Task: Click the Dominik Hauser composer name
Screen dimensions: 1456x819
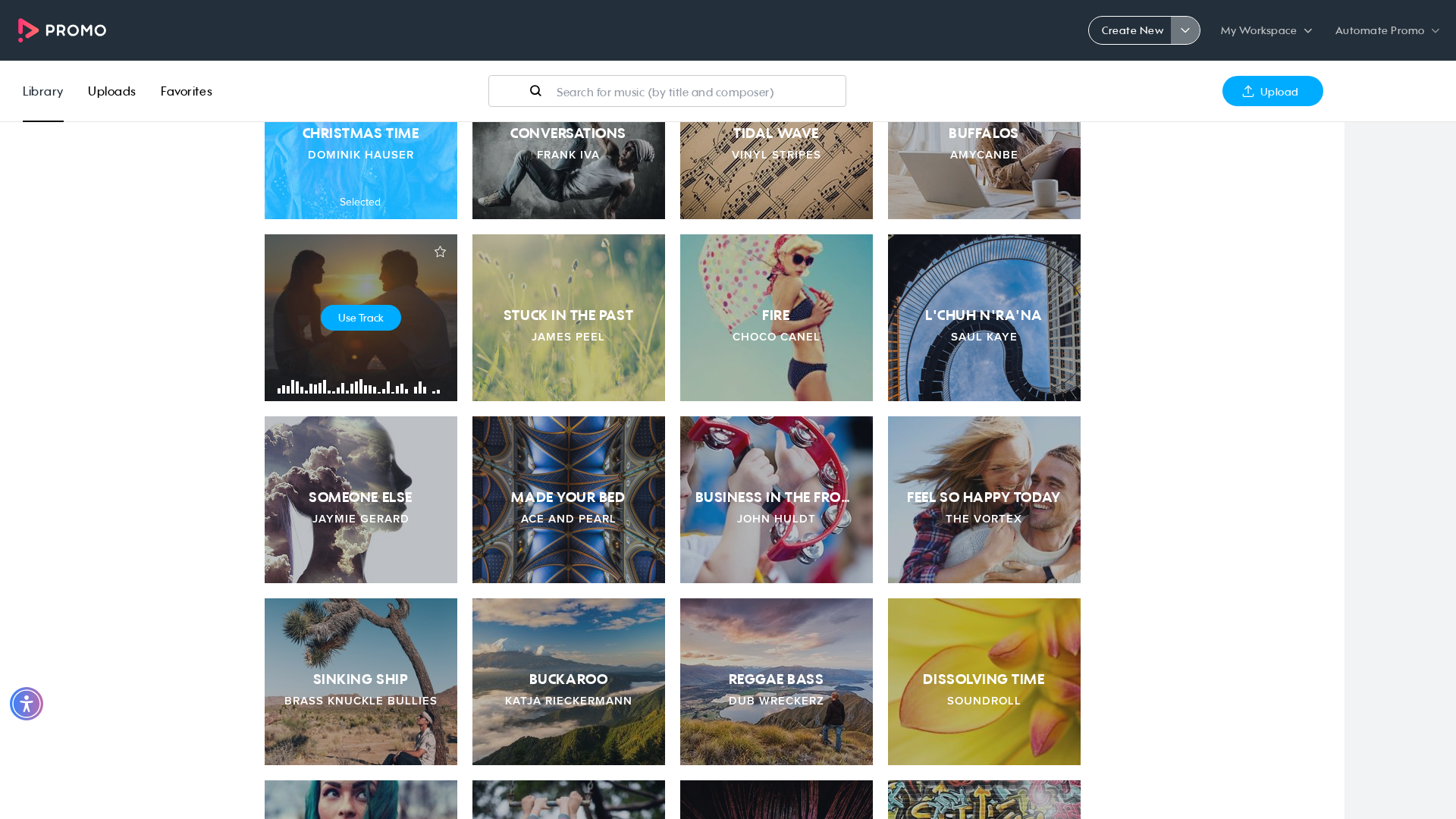Action: point(361,155)
